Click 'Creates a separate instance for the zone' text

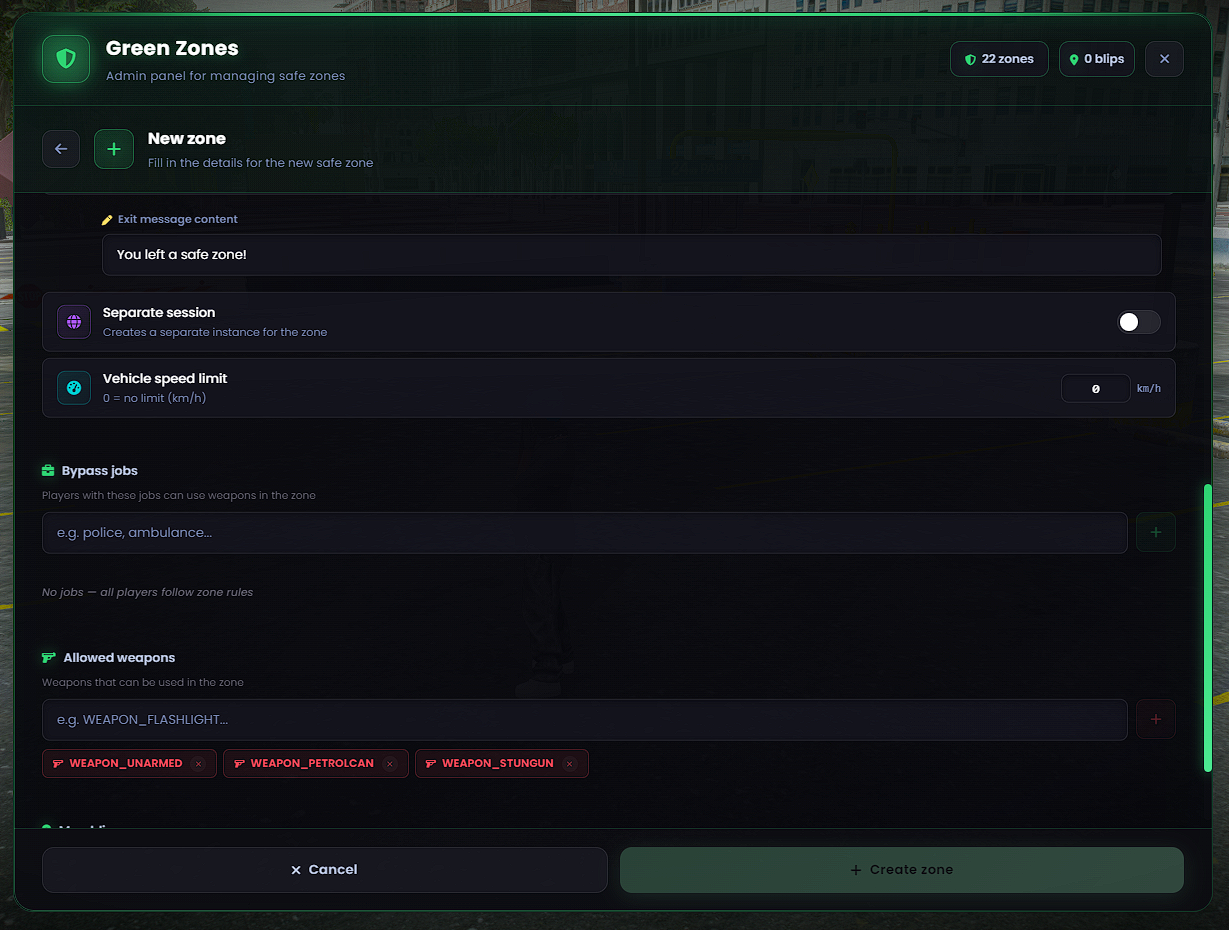click(x=215, y=333)
